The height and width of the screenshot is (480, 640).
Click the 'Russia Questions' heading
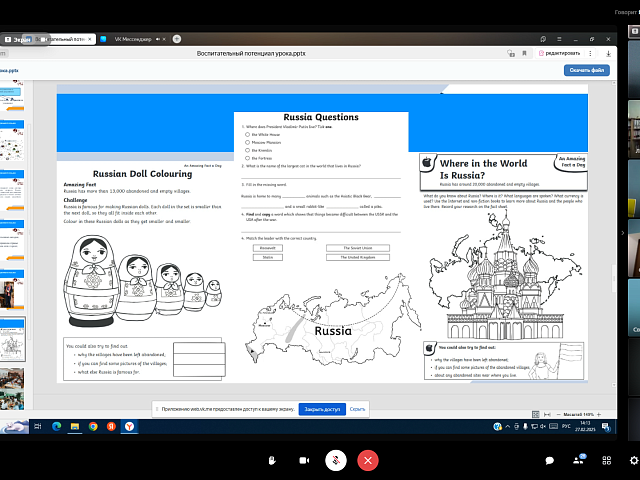point(321,117)
